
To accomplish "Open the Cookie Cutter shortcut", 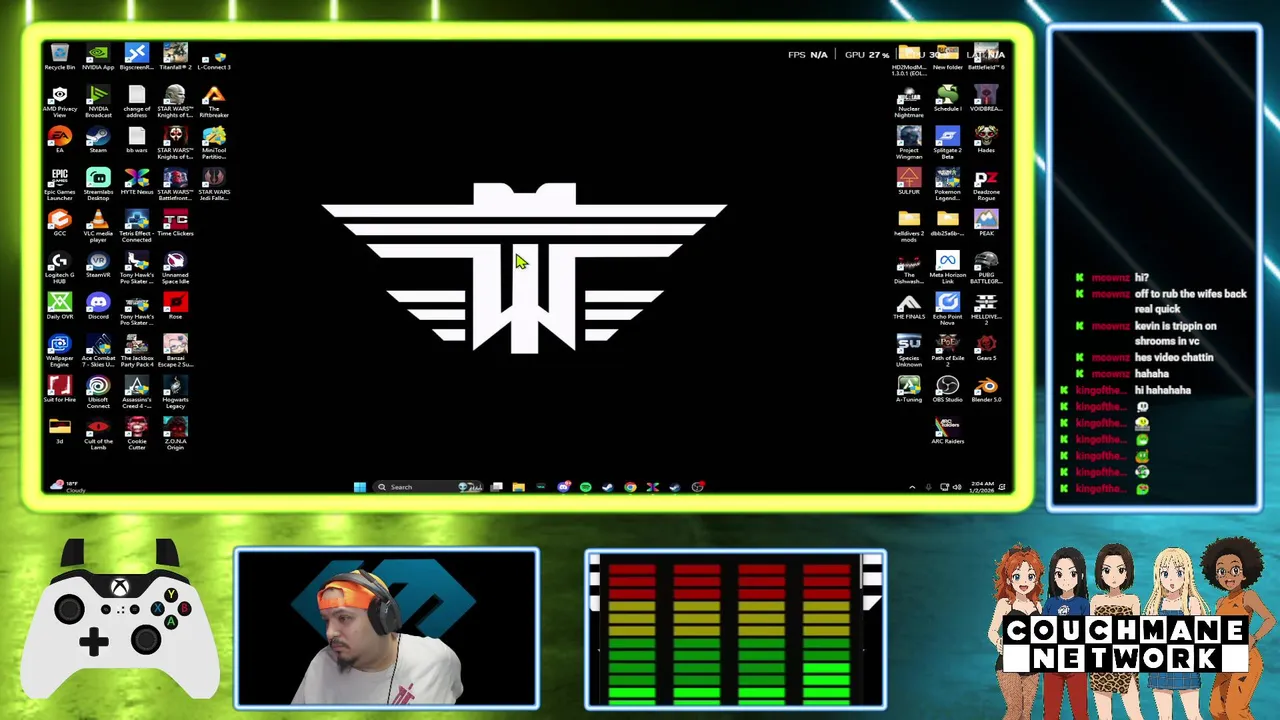I will click(x=137, y=434).
